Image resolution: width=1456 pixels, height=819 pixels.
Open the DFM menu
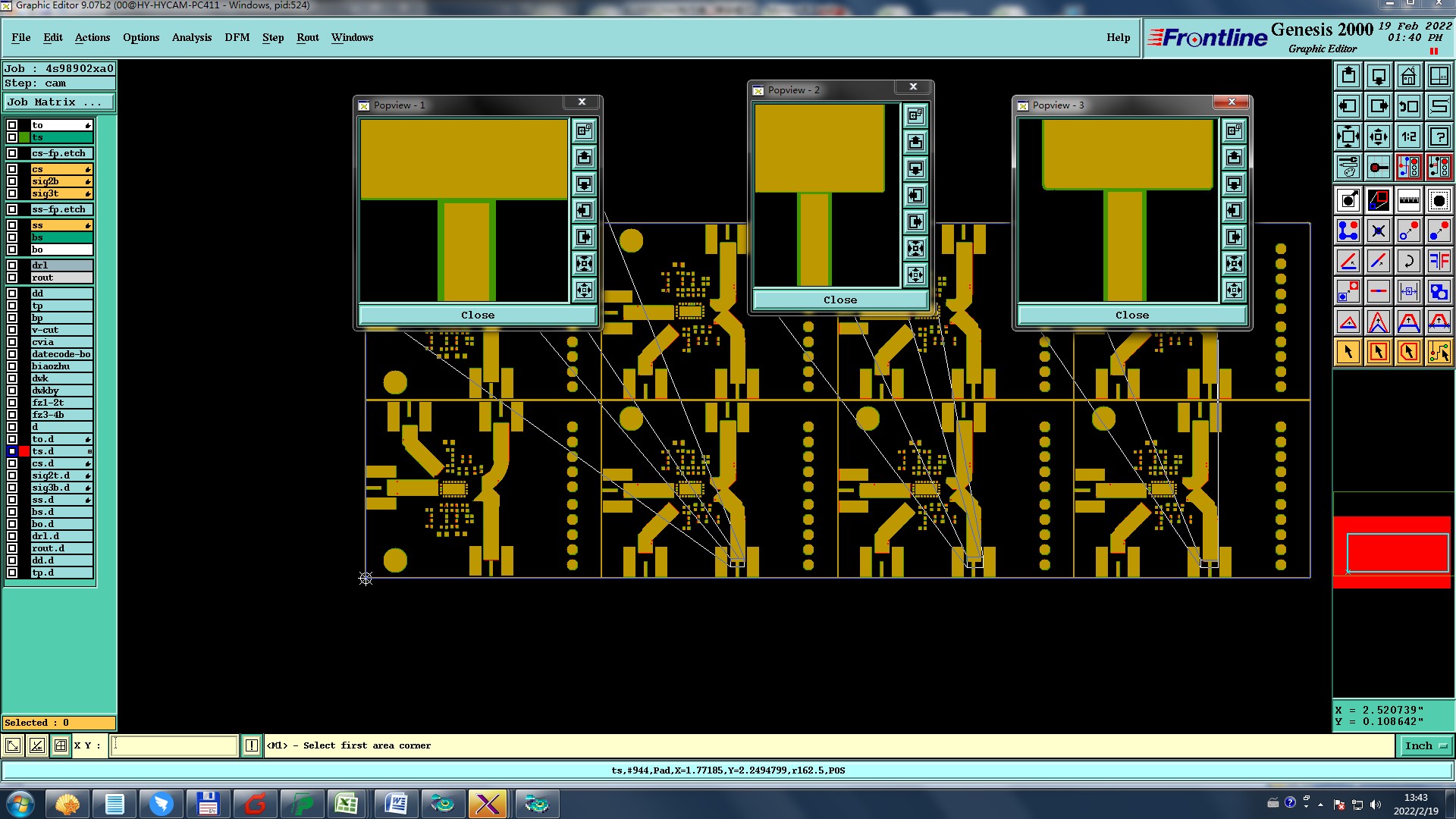(237, 37)
